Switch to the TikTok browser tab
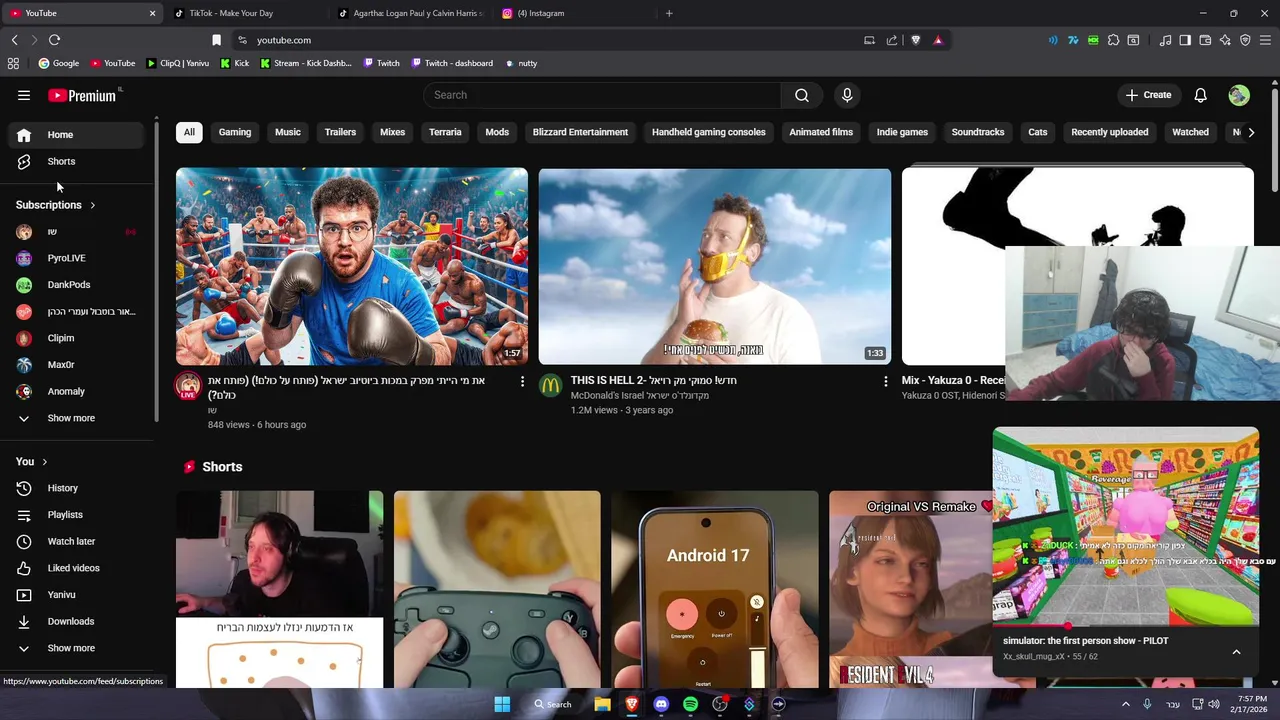 [243, 13]
